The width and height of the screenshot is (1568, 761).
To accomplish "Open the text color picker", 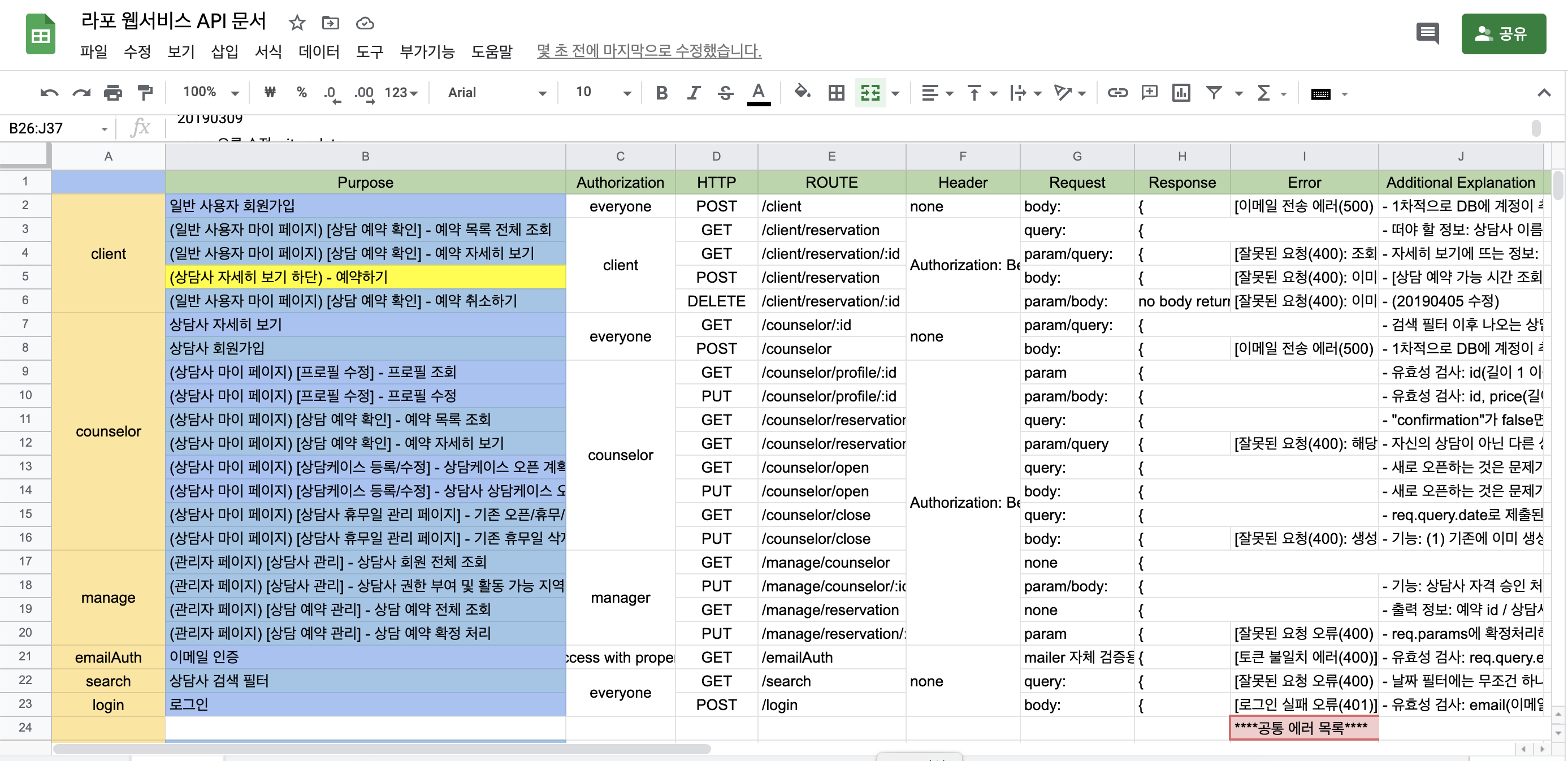I will 758,93.
